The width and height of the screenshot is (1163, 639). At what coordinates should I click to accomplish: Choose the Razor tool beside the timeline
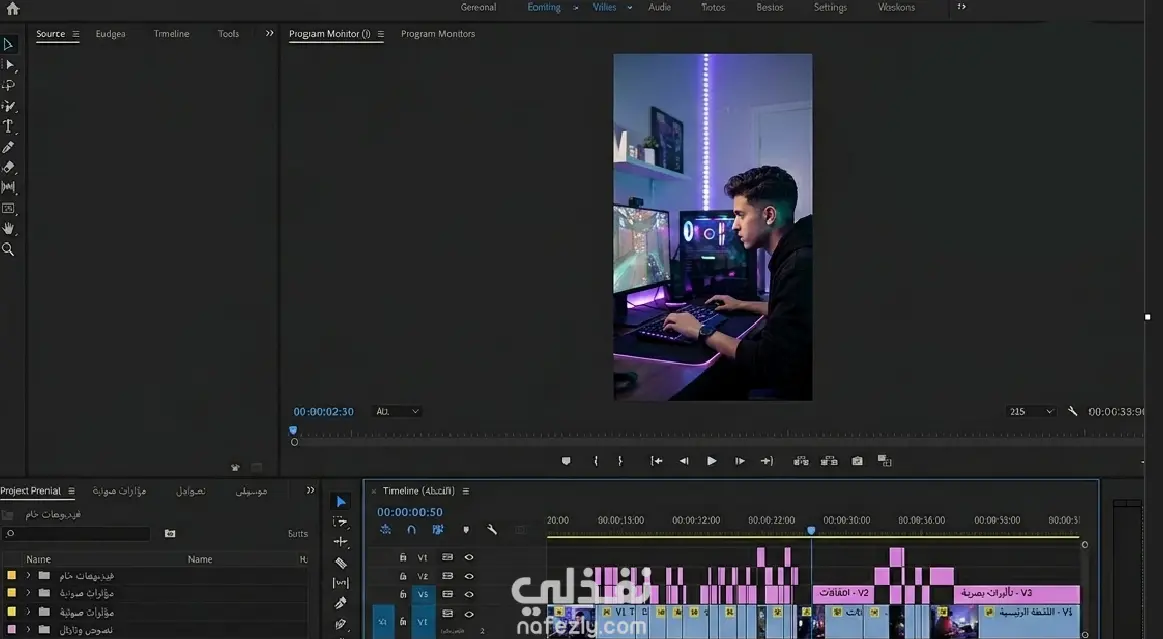(341, 563)
